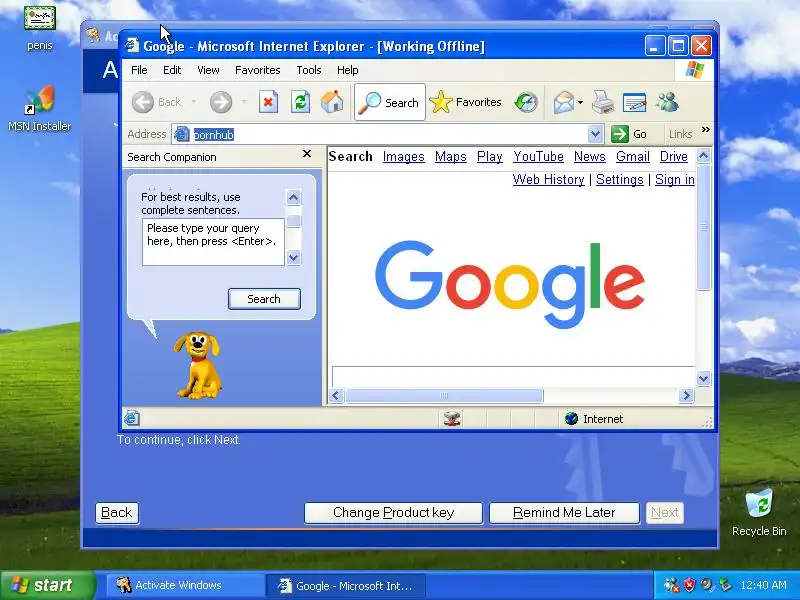Click the Edit page toolbar icon
The height and width of the screenshot is (600, 800).
point(635,103)
